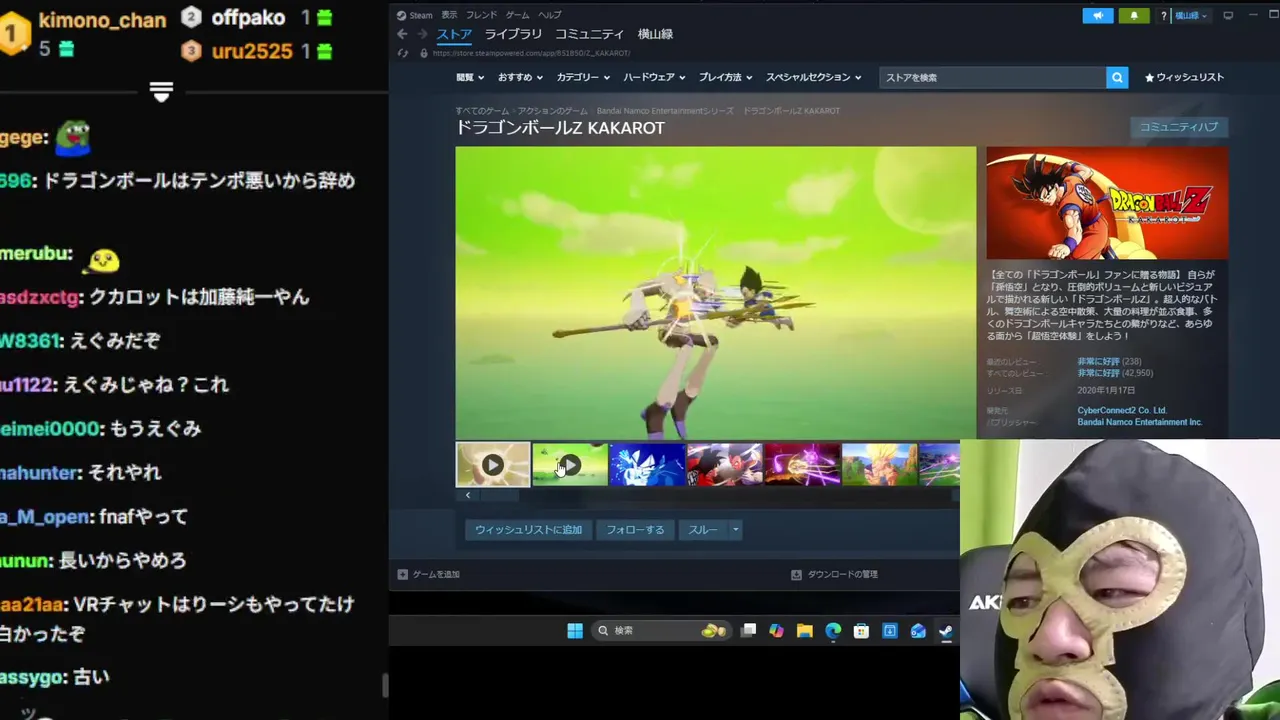Open the コミュニティハブ button
This screenshot has width=1280, height=720.
click(x=1179, y=127)
